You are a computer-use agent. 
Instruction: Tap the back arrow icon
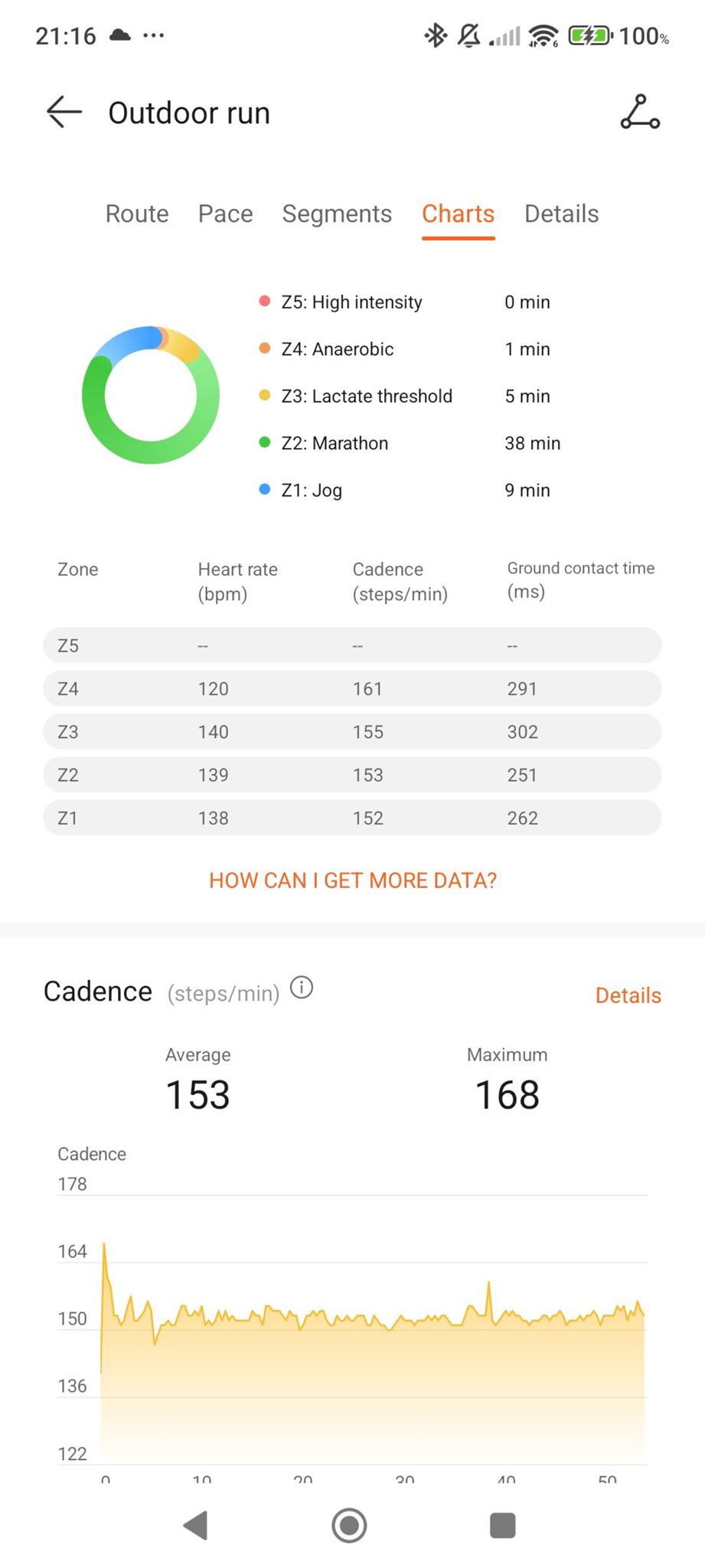click(64, 113)
